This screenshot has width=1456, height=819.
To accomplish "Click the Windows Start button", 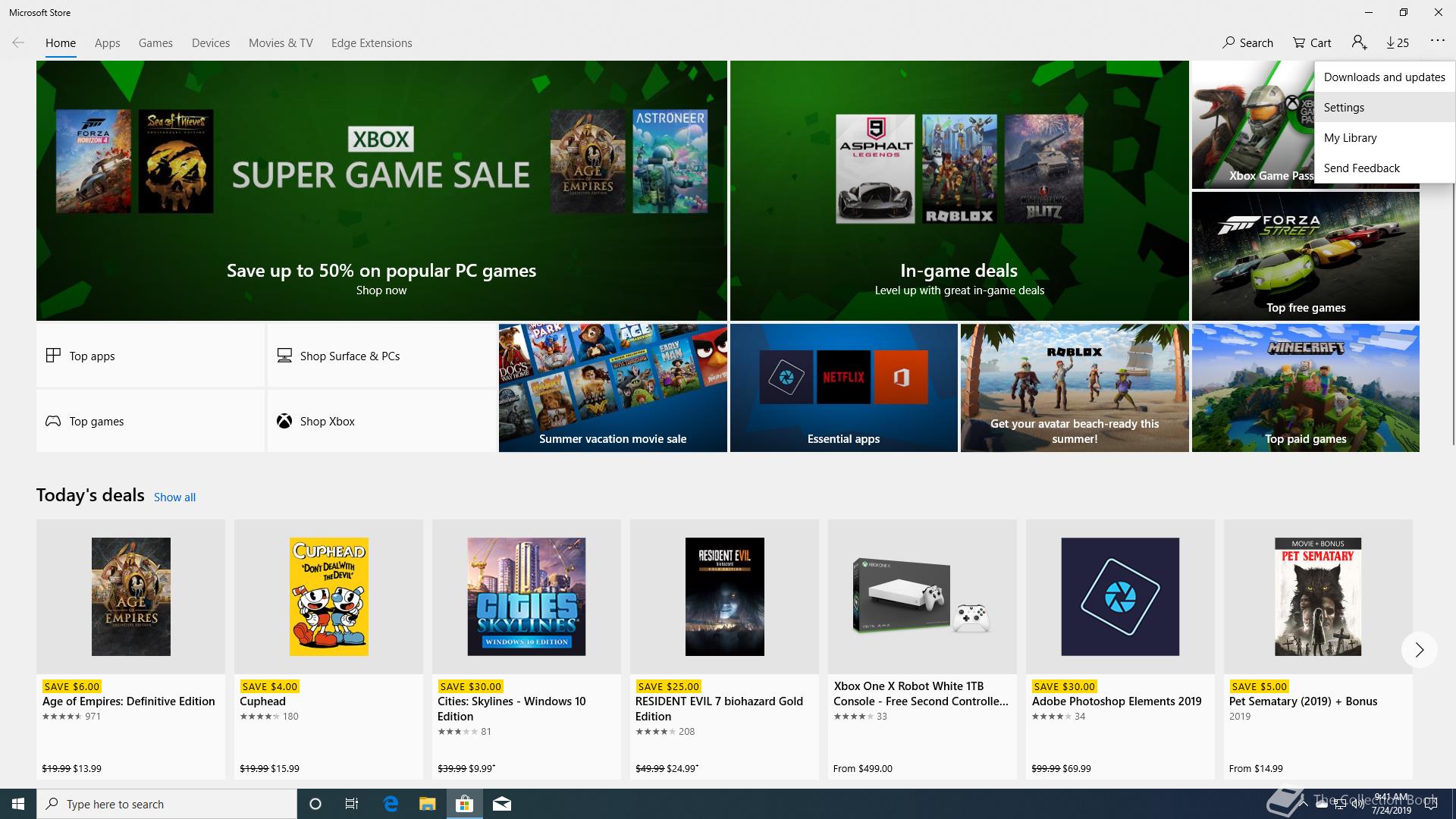I will point(18,804).
